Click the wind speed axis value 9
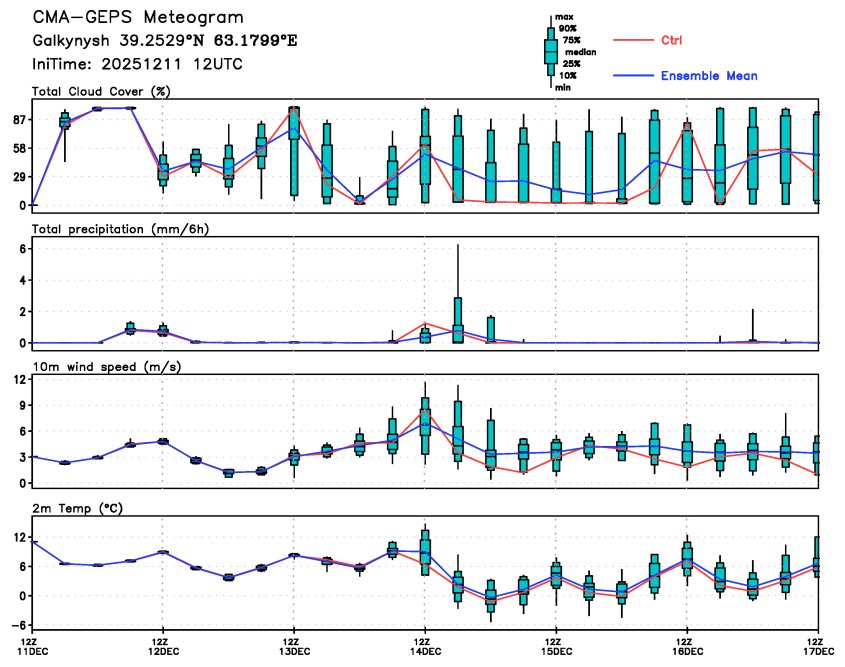 23,405
